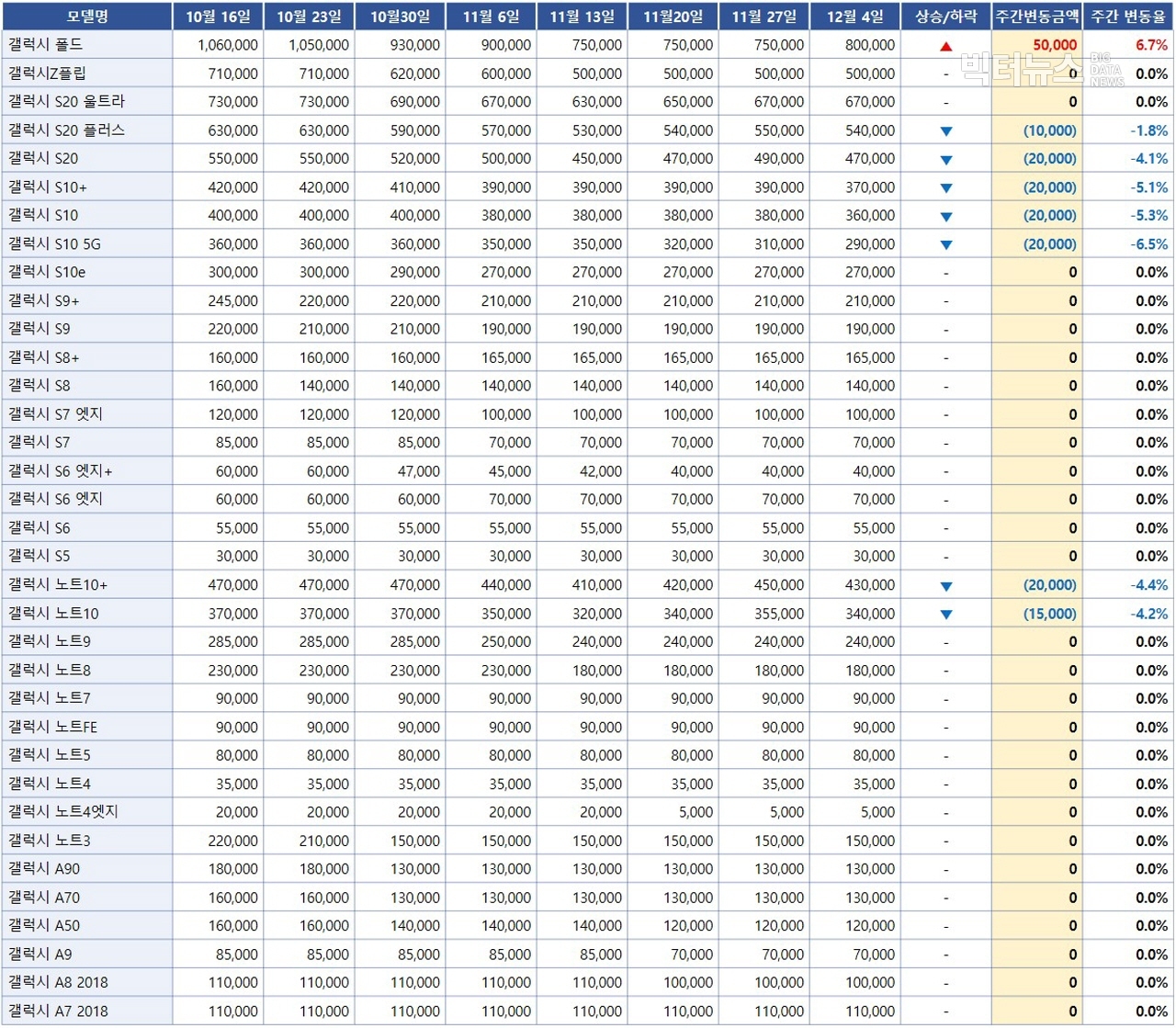
Task: Click the 갤럭시 노트3 model cell
Action: (86, 841)
